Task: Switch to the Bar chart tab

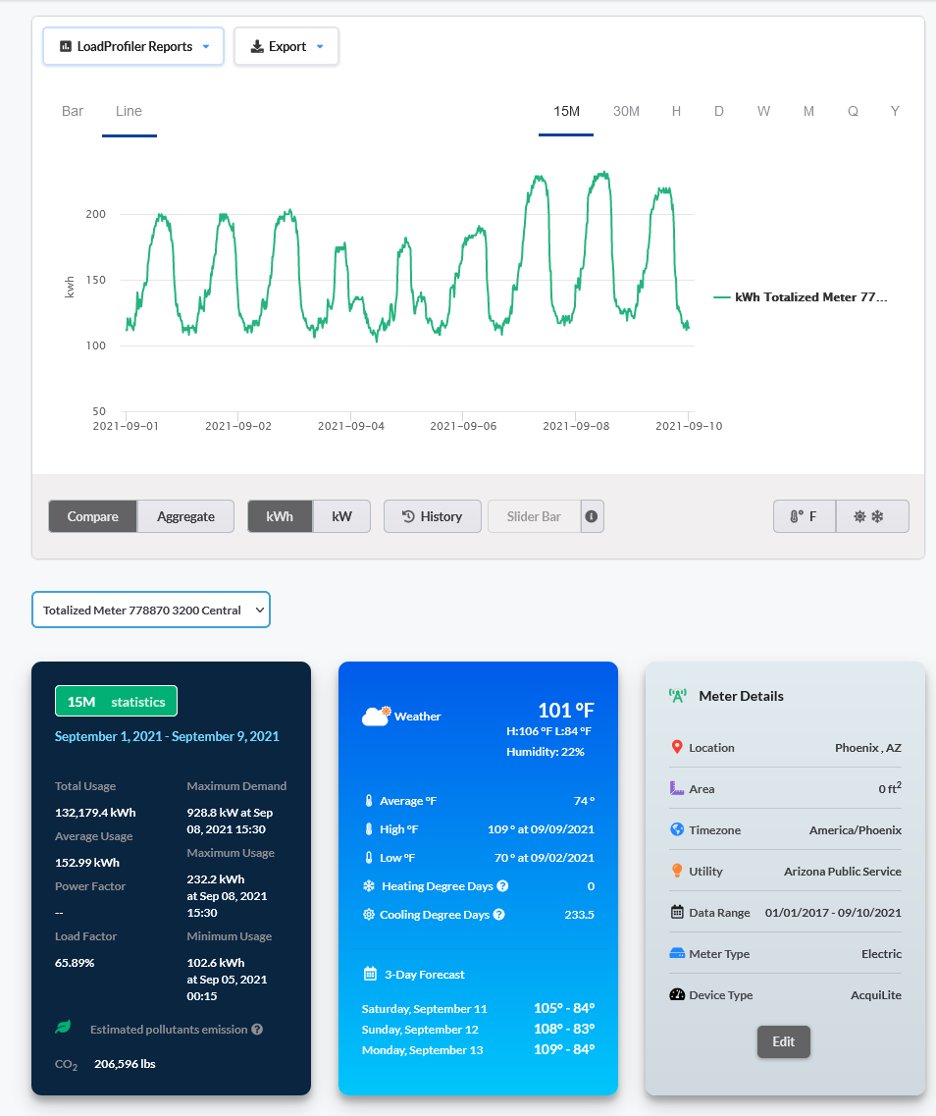Action: point(71,111)
